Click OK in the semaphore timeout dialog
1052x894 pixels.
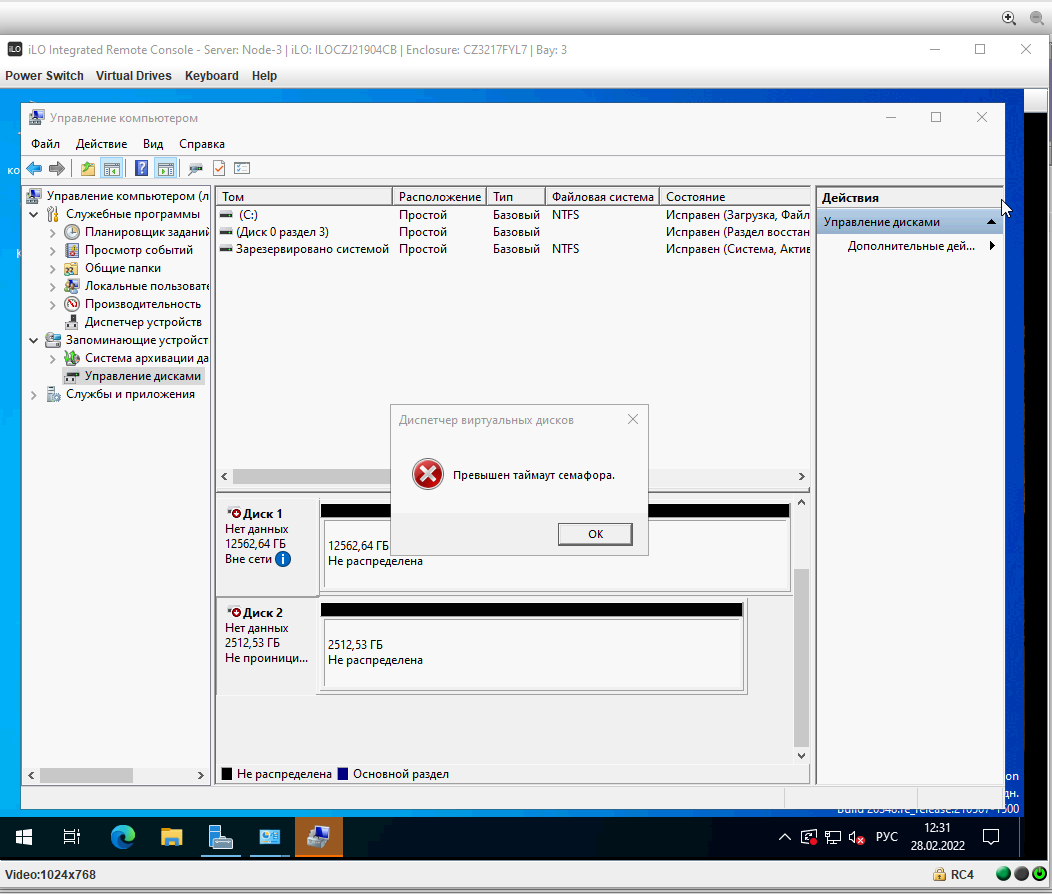click(x=595, y=534)
